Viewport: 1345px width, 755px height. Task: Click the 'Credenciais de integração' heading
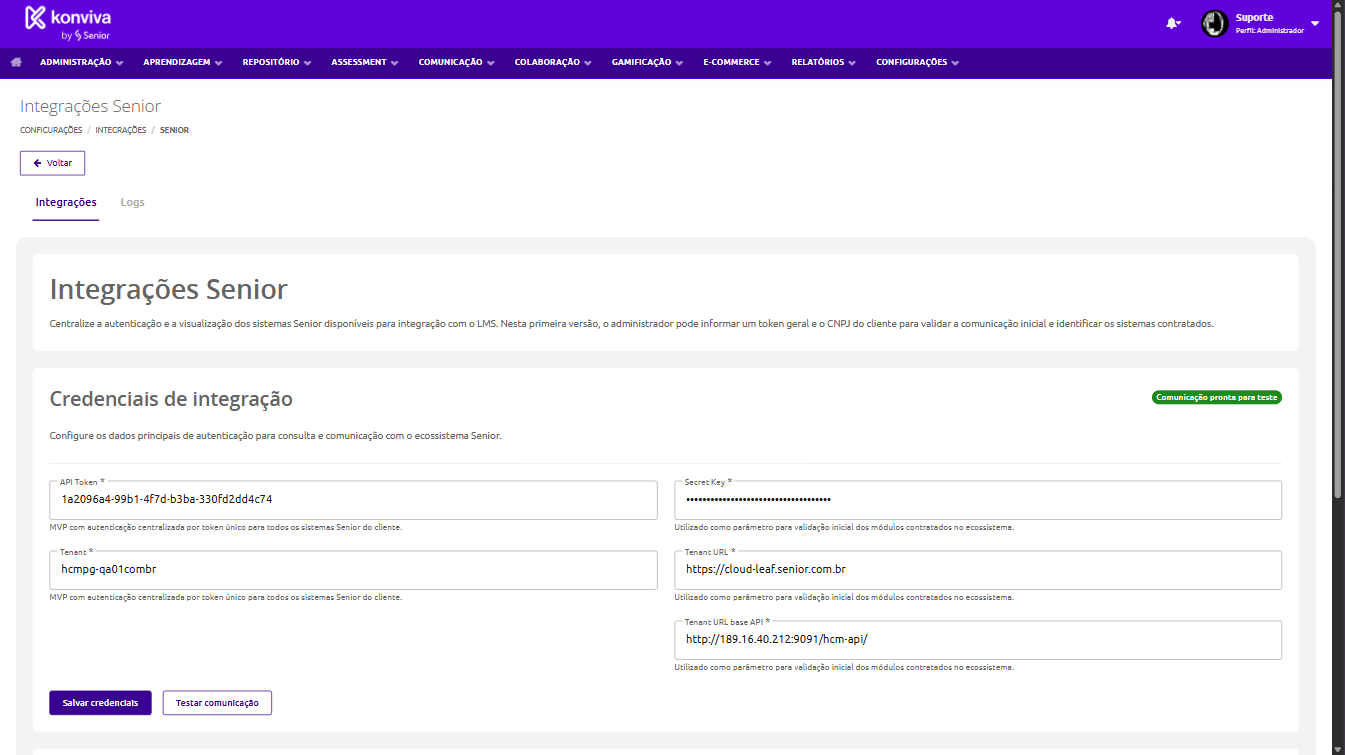[x=171, y=399]
